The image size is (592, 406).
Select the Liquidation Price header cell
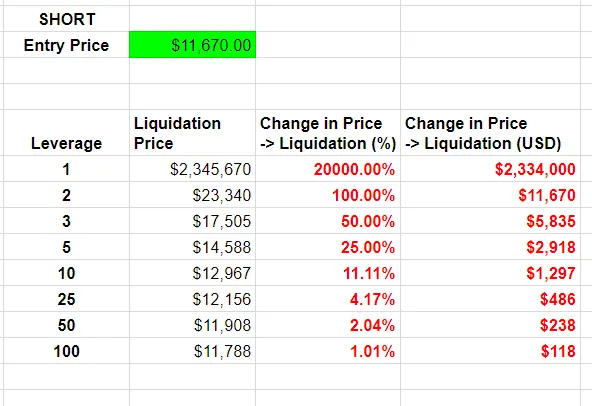[x=193, y=133]
